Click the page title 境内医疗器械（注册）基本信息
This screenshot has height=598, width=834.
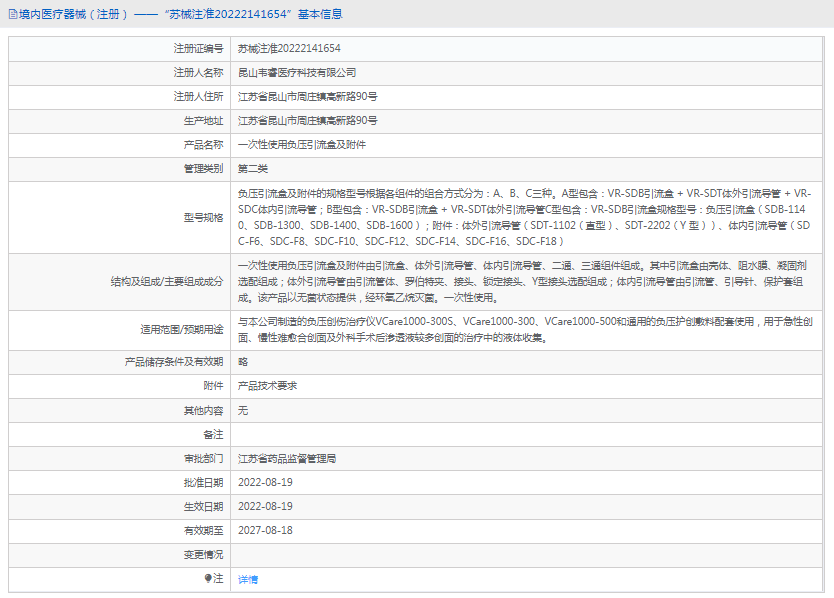[181, 14]
